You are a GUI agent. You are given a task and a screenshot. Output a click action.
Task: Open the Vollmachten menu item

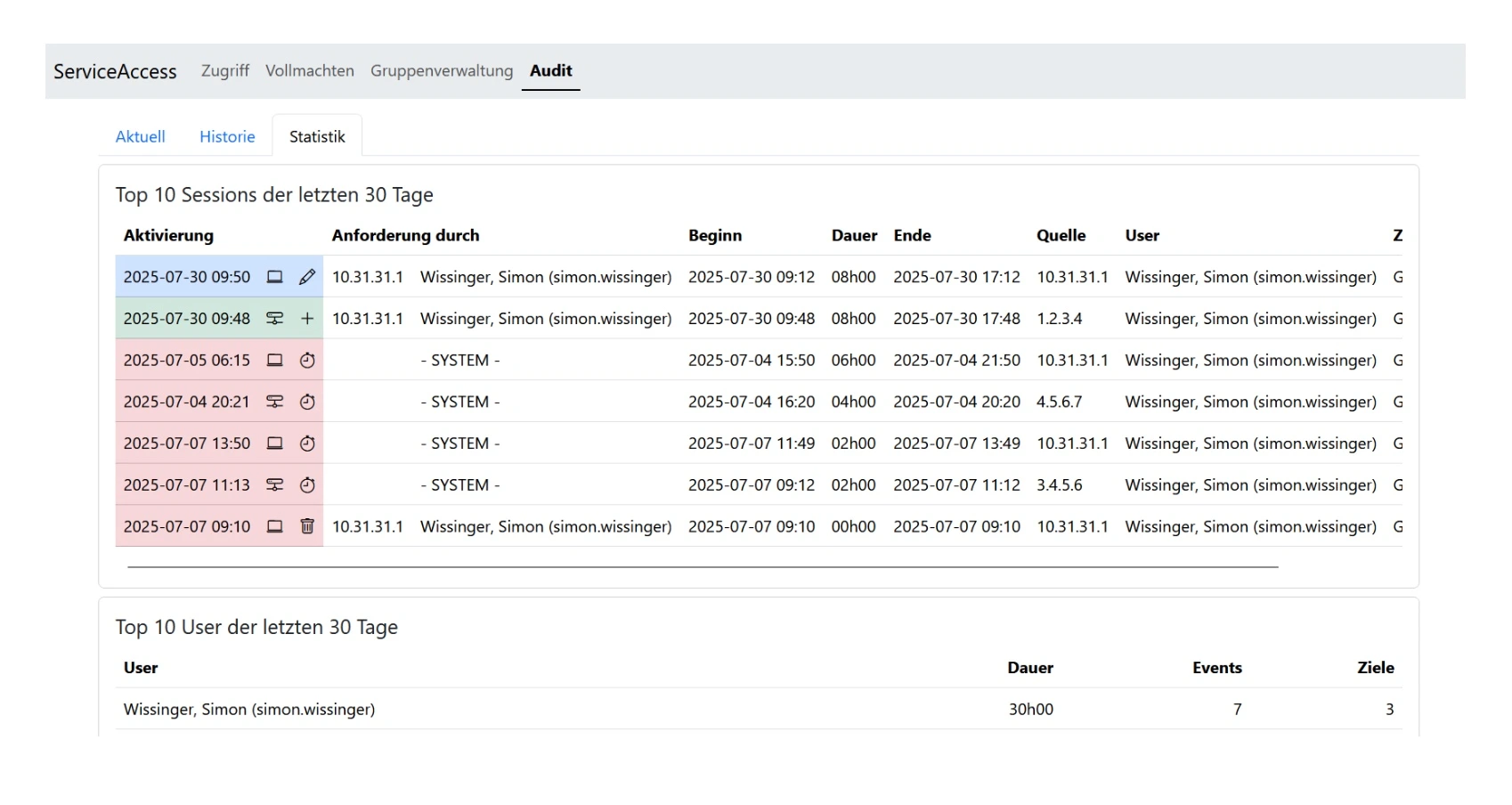tap(310, 70)
